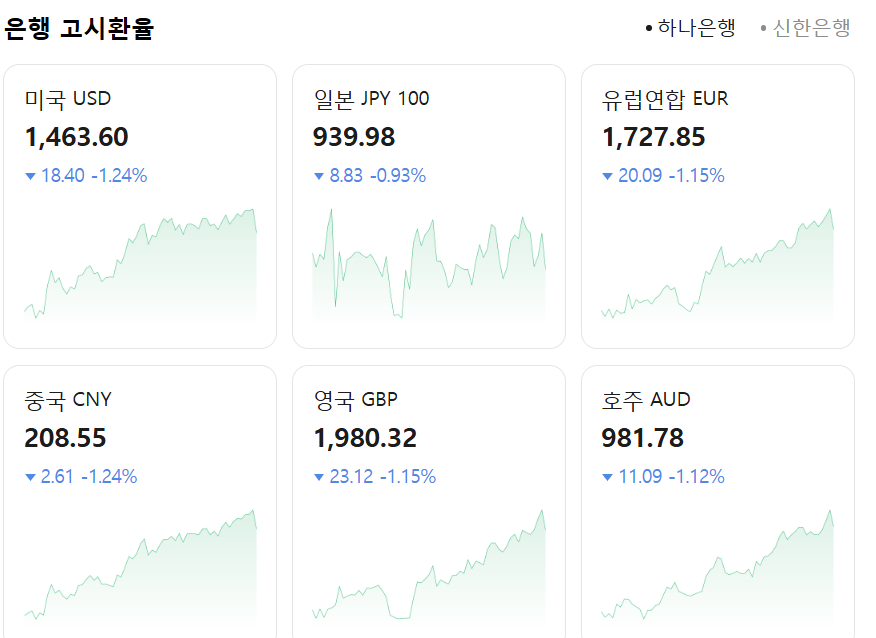The width and height of the screenshot is (876, 638).
Task: Click the GBP decline arrow indicator
Action: coord(320,476)
